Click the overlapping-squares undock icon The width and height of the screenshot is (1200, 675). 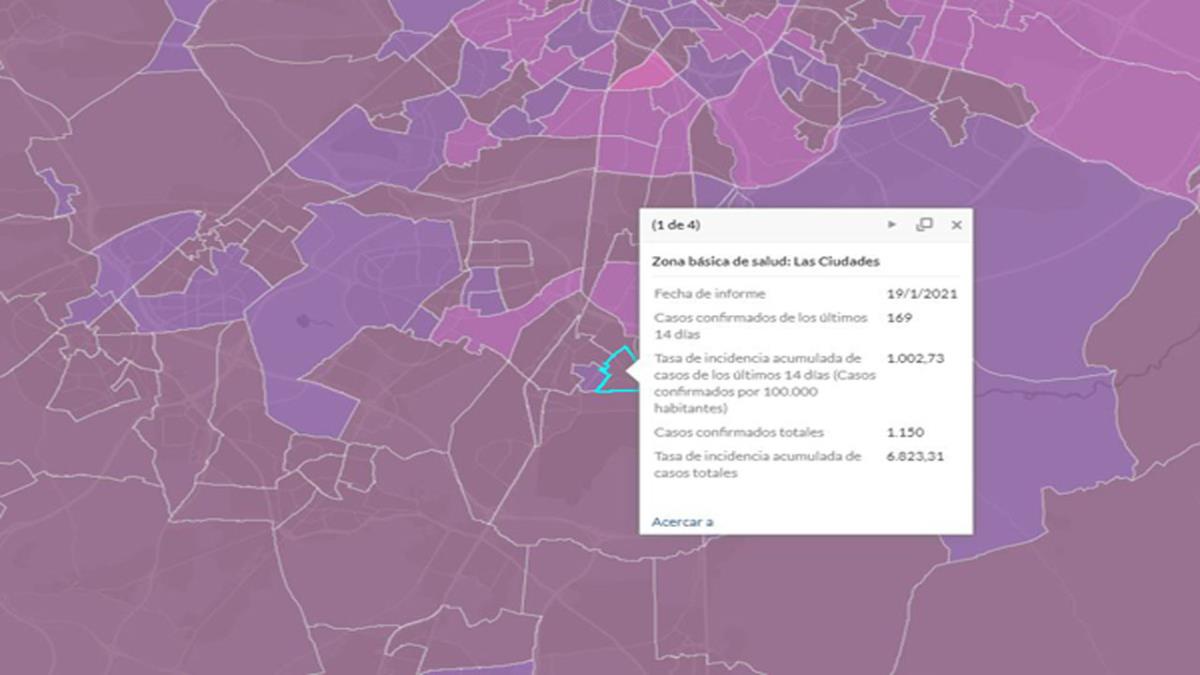coord(923,224)
